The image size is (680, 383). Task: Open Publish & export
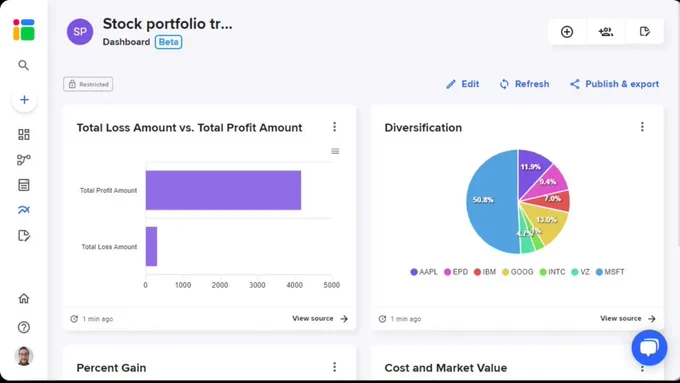pos(615,84)
